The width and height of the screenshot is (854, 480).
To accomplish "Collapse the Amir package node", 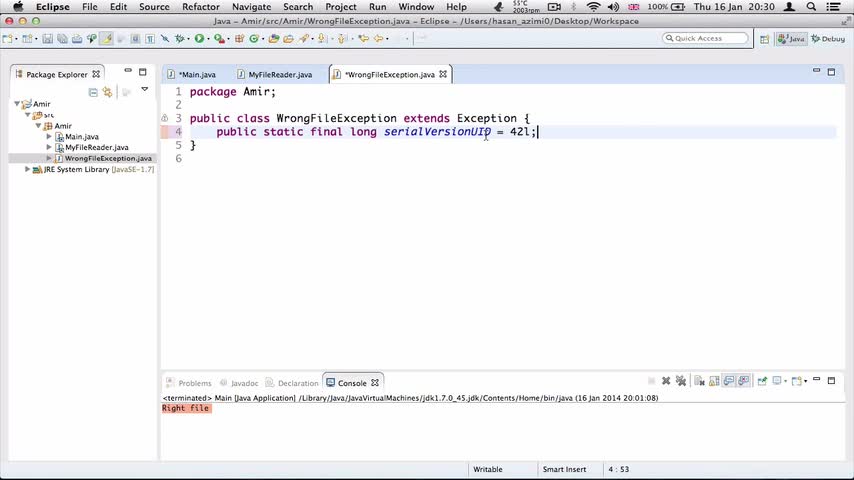I will coord(39,125).
